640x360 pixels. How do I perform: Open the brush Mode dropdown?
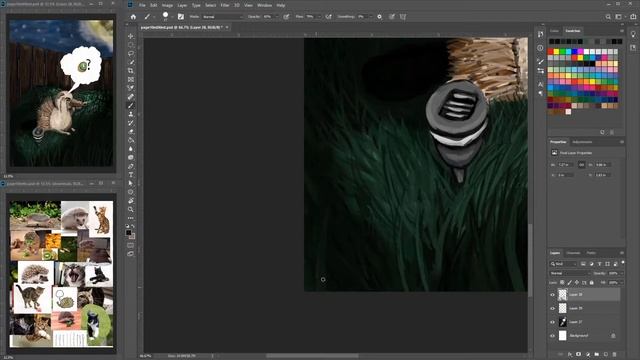click(222, 17)
